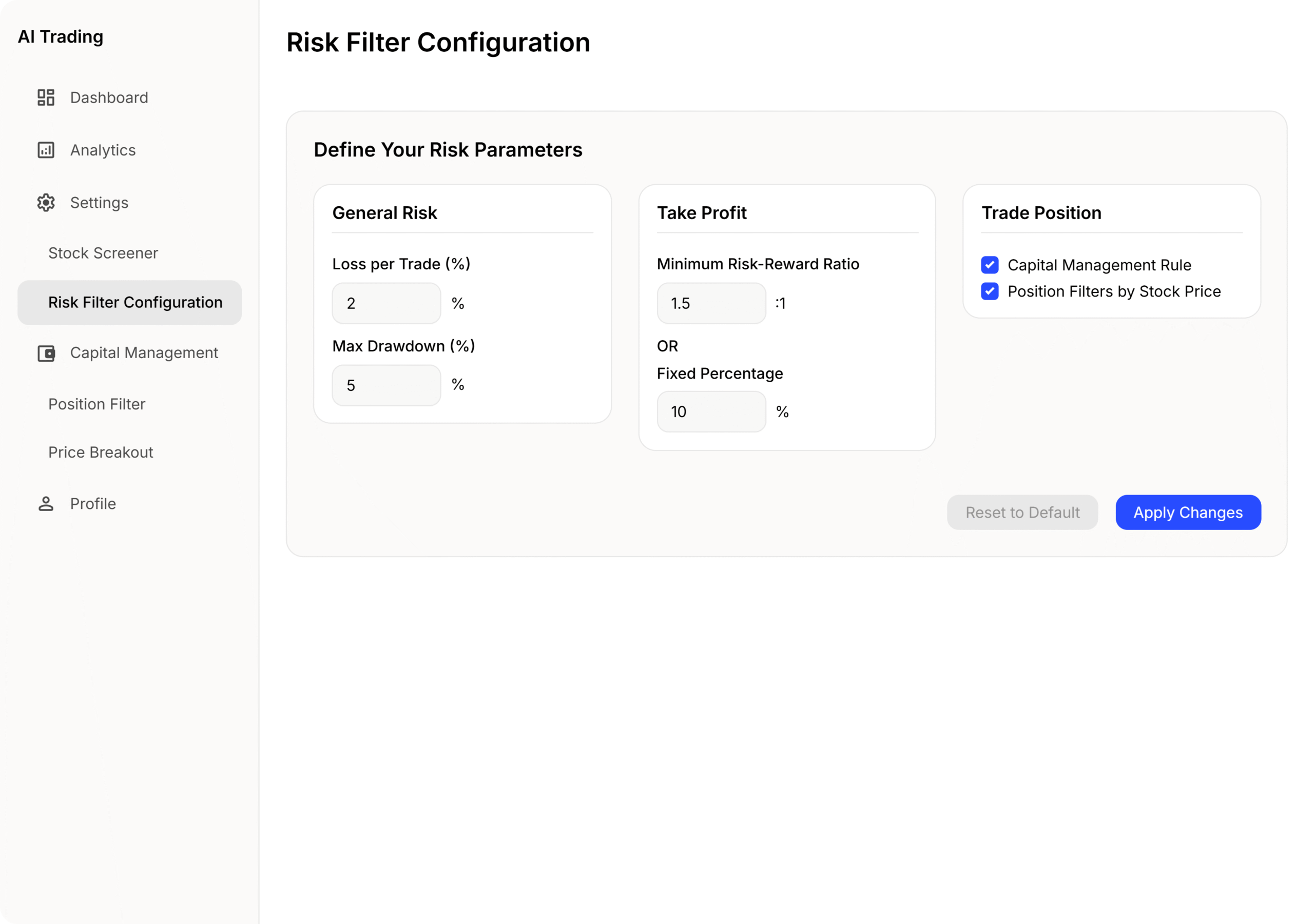Click the Settings gear icon
1314x924 pixels.
[46, 203]
